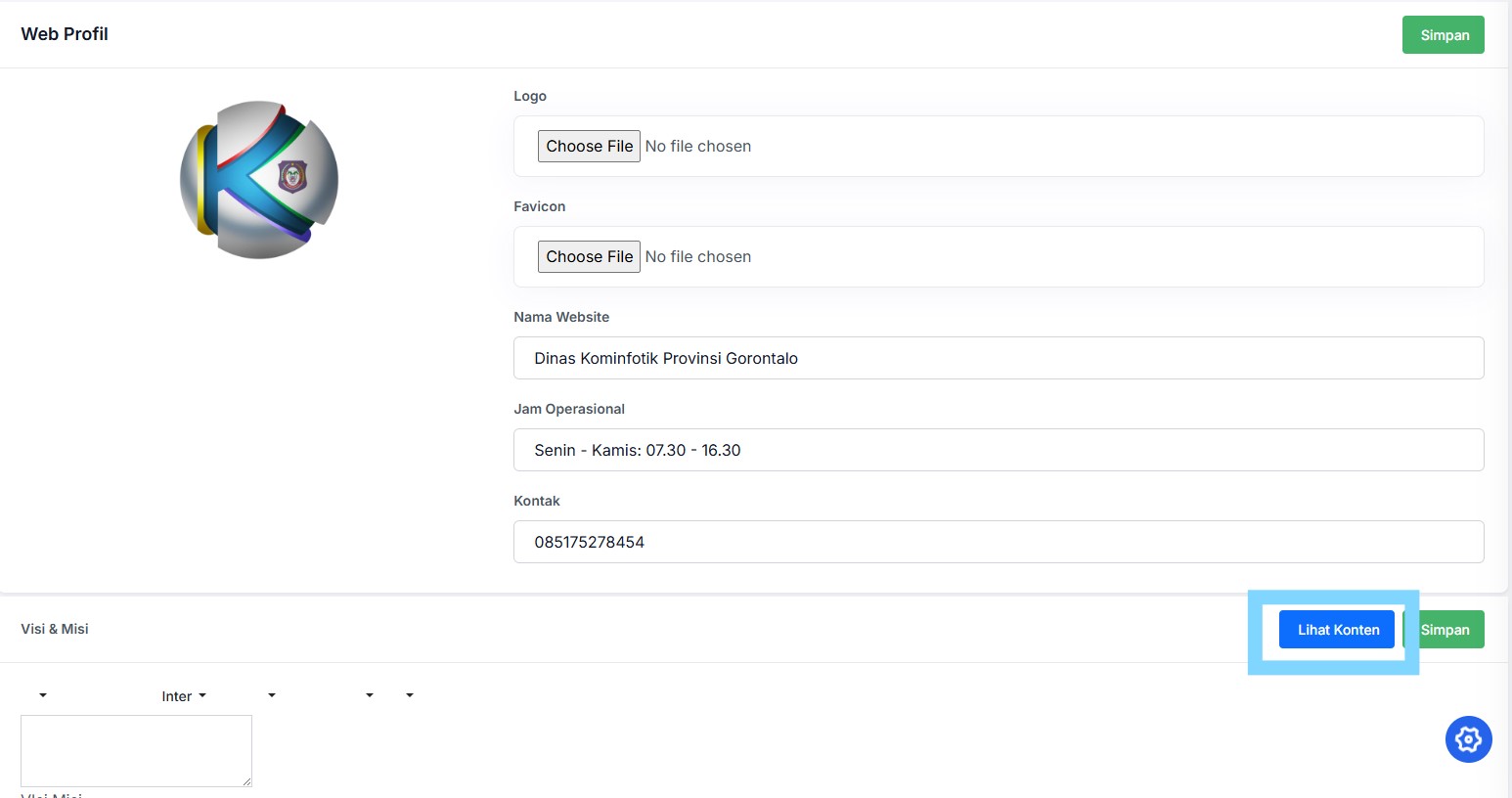
Task: Expand the leftmost editor toolbar dropdown caret
Action: click(x=43, y=695)
